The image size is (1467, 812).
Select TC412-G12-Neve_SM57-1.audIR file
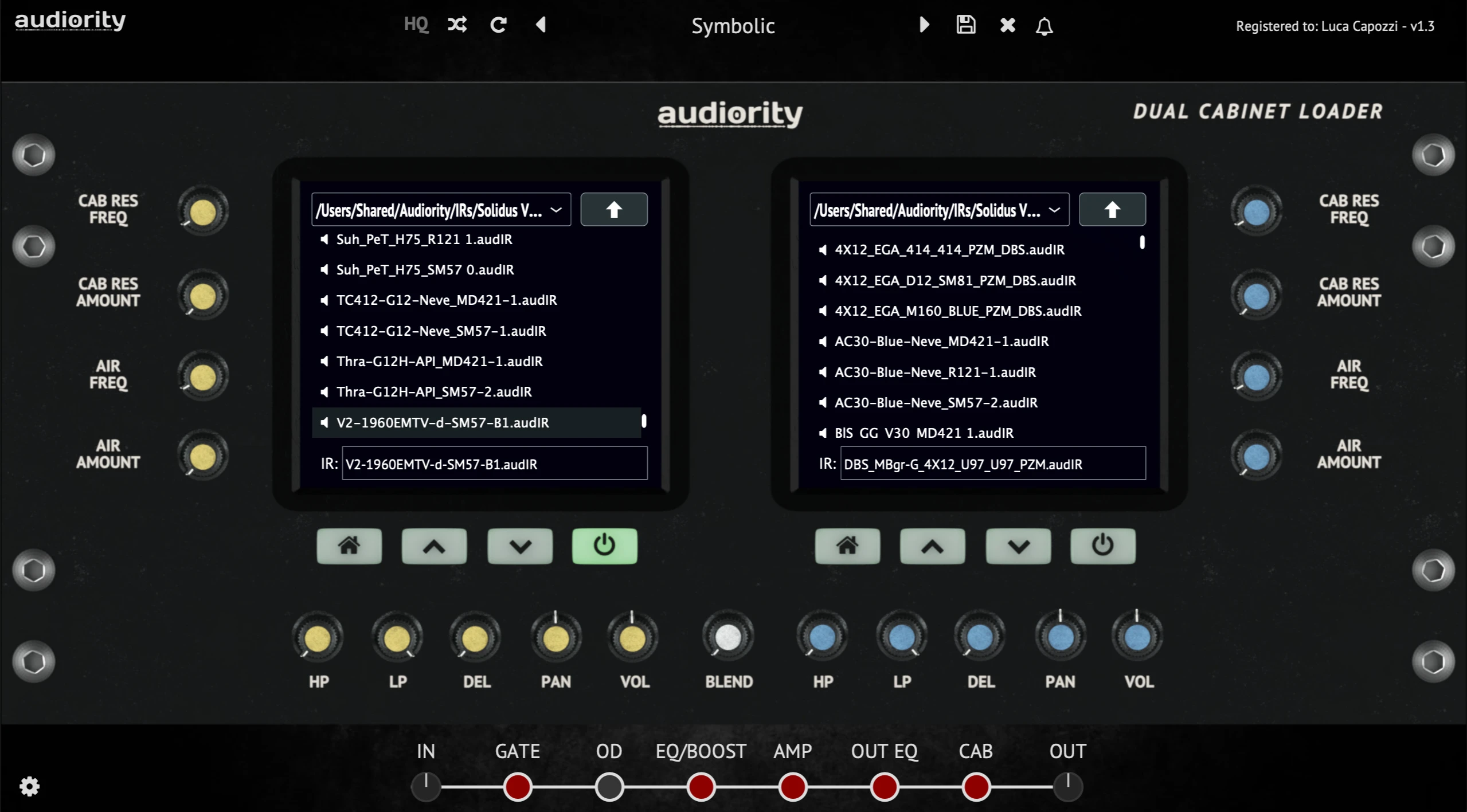[476, 331]
